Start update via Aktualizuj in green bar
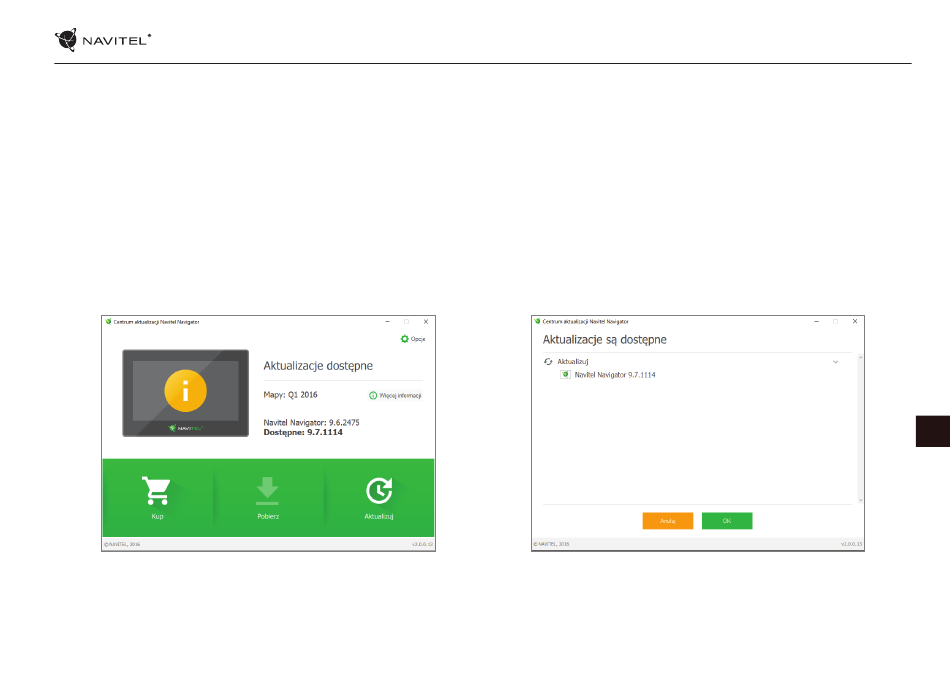 pos(379,497)
